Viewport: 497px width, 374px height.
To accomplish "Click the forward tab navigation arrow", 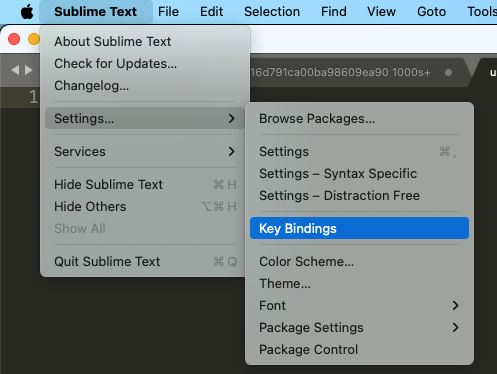I will 29,70.
